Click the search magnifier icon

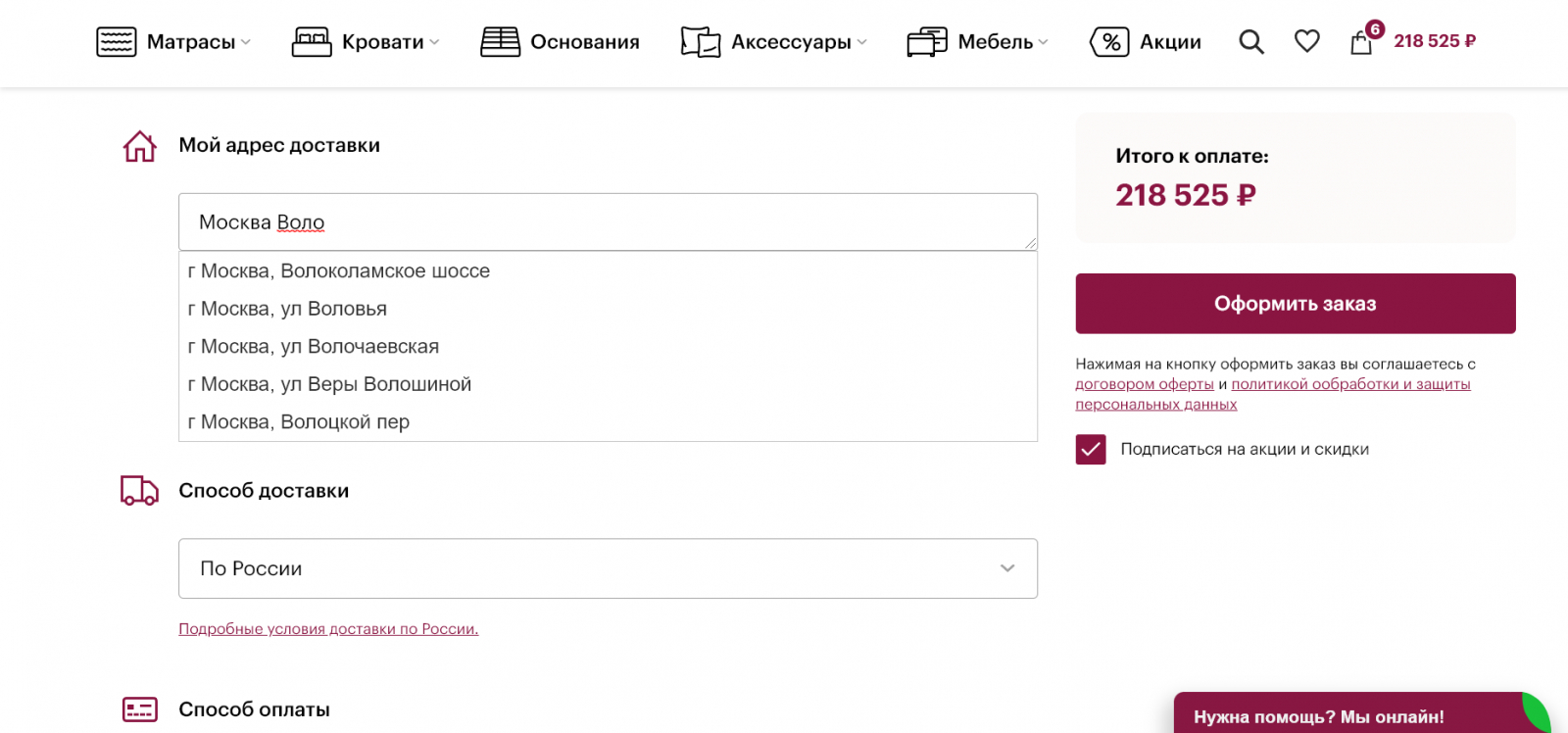(1251, 42)
